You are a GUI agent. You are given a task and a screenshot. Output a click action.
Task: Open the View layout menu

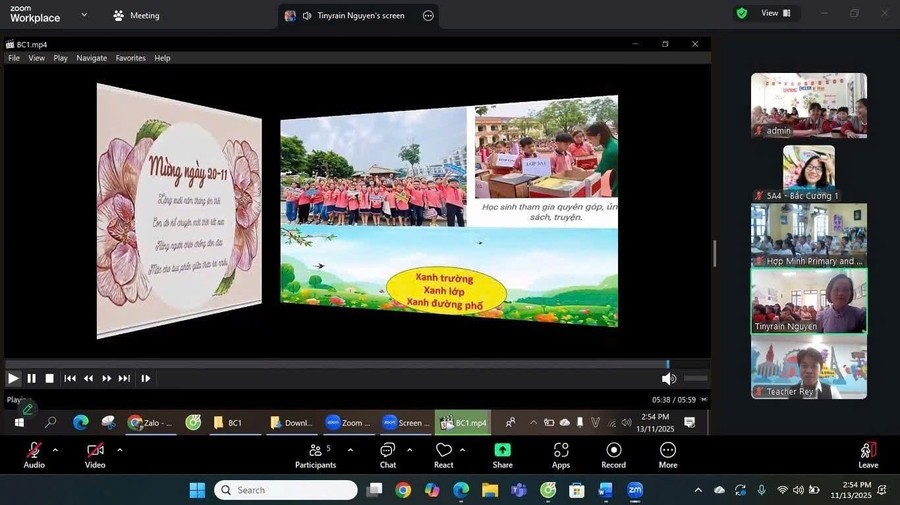776,13
